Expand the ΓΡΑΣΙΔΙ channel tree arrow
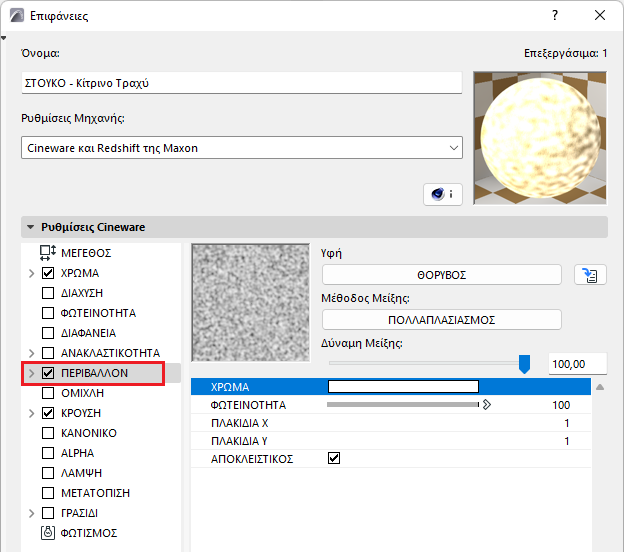The width and height of the screenshot is (624, 552). (31, 513)
